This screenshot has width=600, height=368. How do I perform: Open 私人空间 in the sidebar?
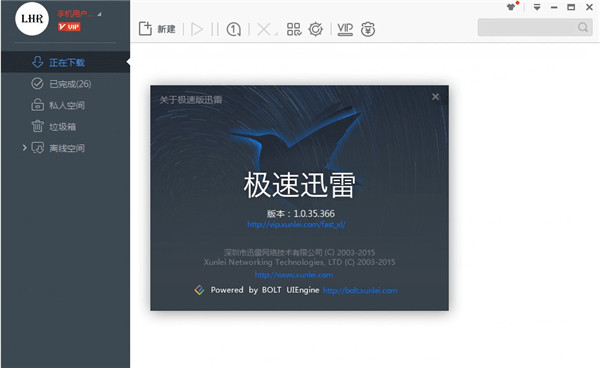tap(65, 105)
